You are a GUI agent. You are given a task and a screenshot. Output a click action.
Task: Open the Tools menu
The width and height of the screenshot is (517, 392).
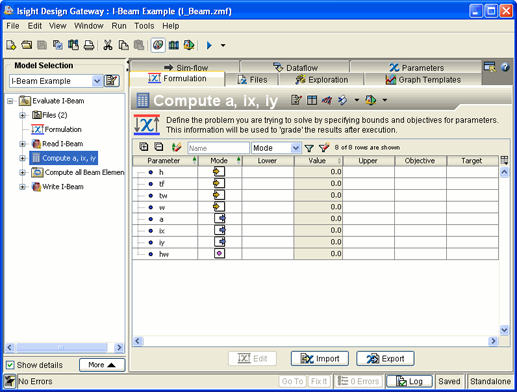coord(144,26)
